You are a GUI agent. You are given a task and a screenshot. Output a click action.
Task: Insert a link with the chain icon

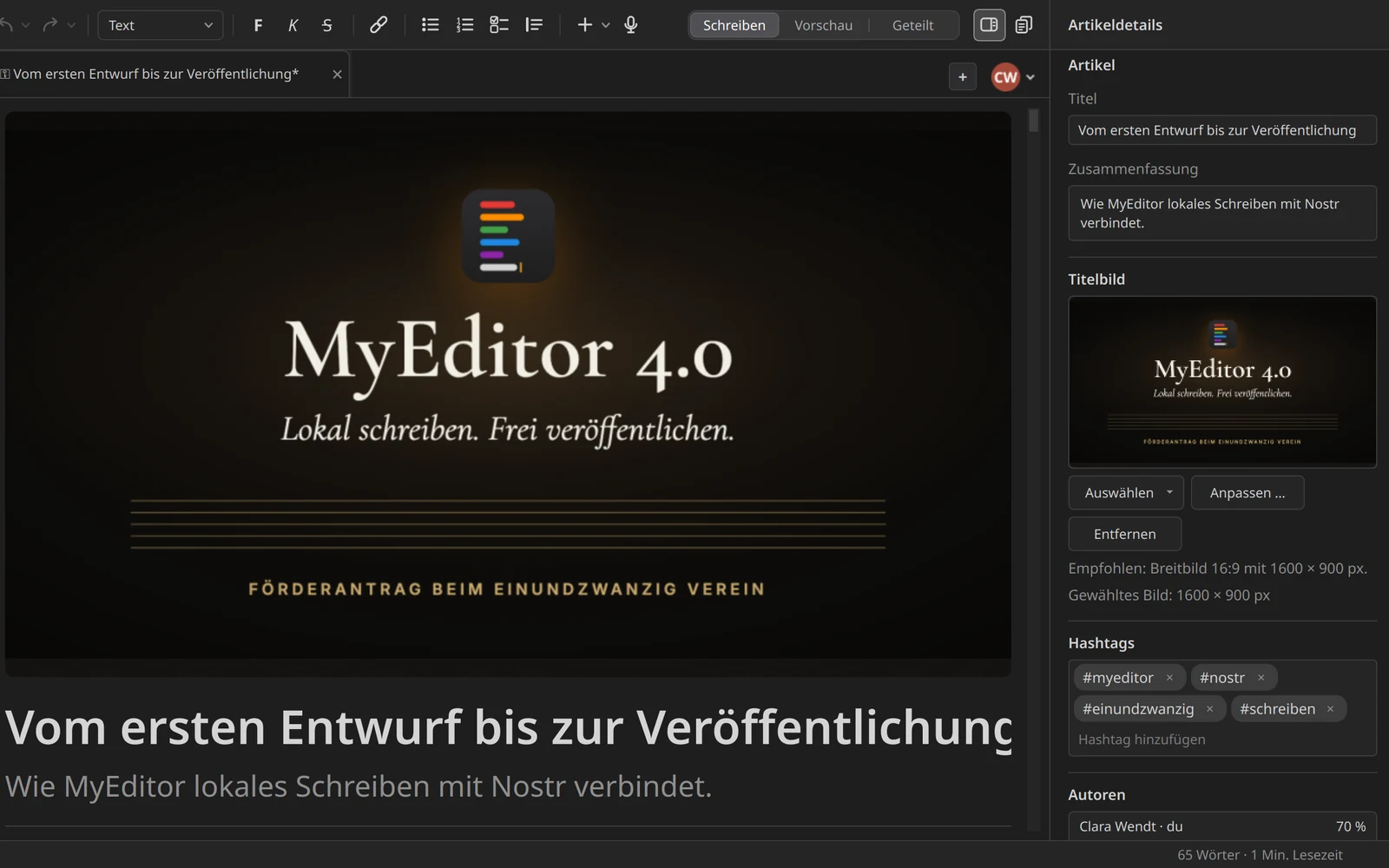click(379, 25)
